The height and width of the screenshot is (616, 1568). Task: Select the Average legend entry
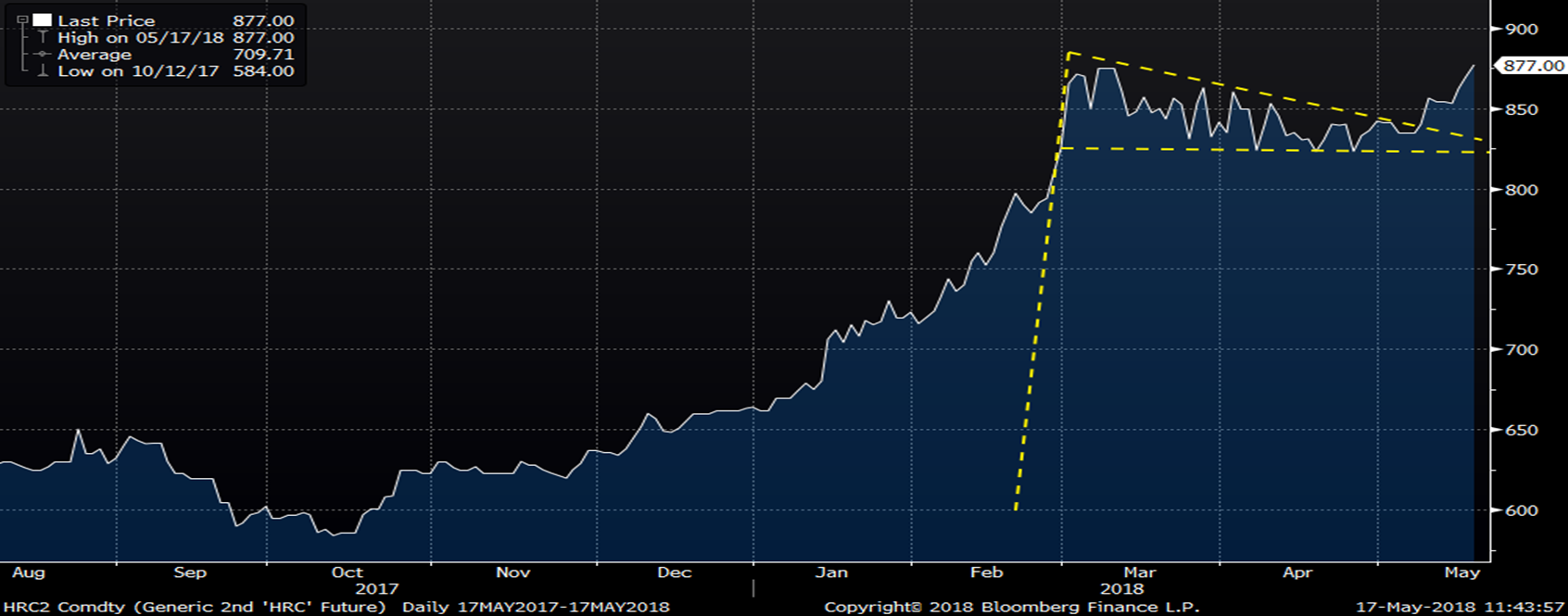[x=95, y=55]
